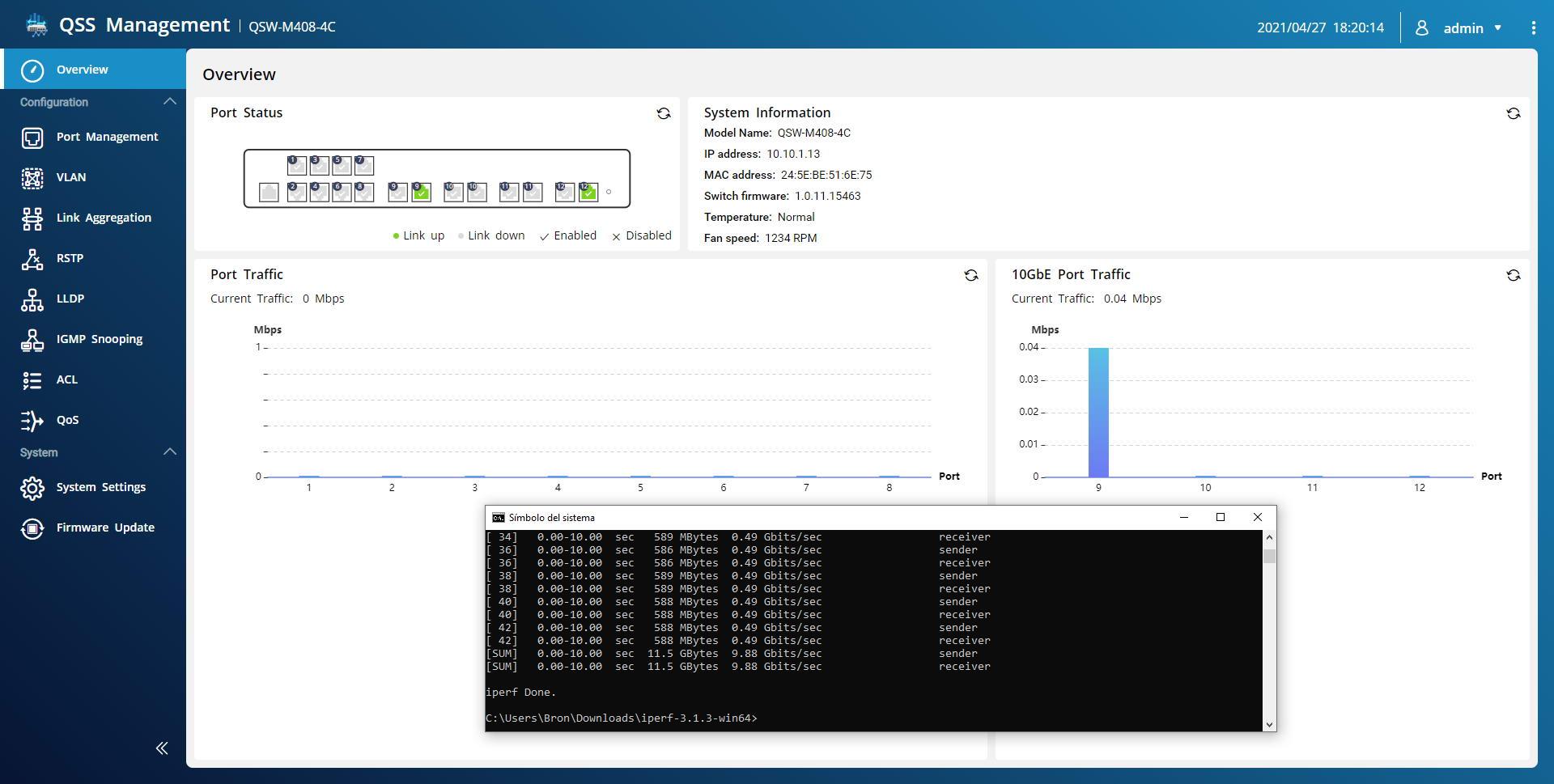Select port 6 in Port Status
This screenshot has width=1554, height=784.
click(342, 192)
